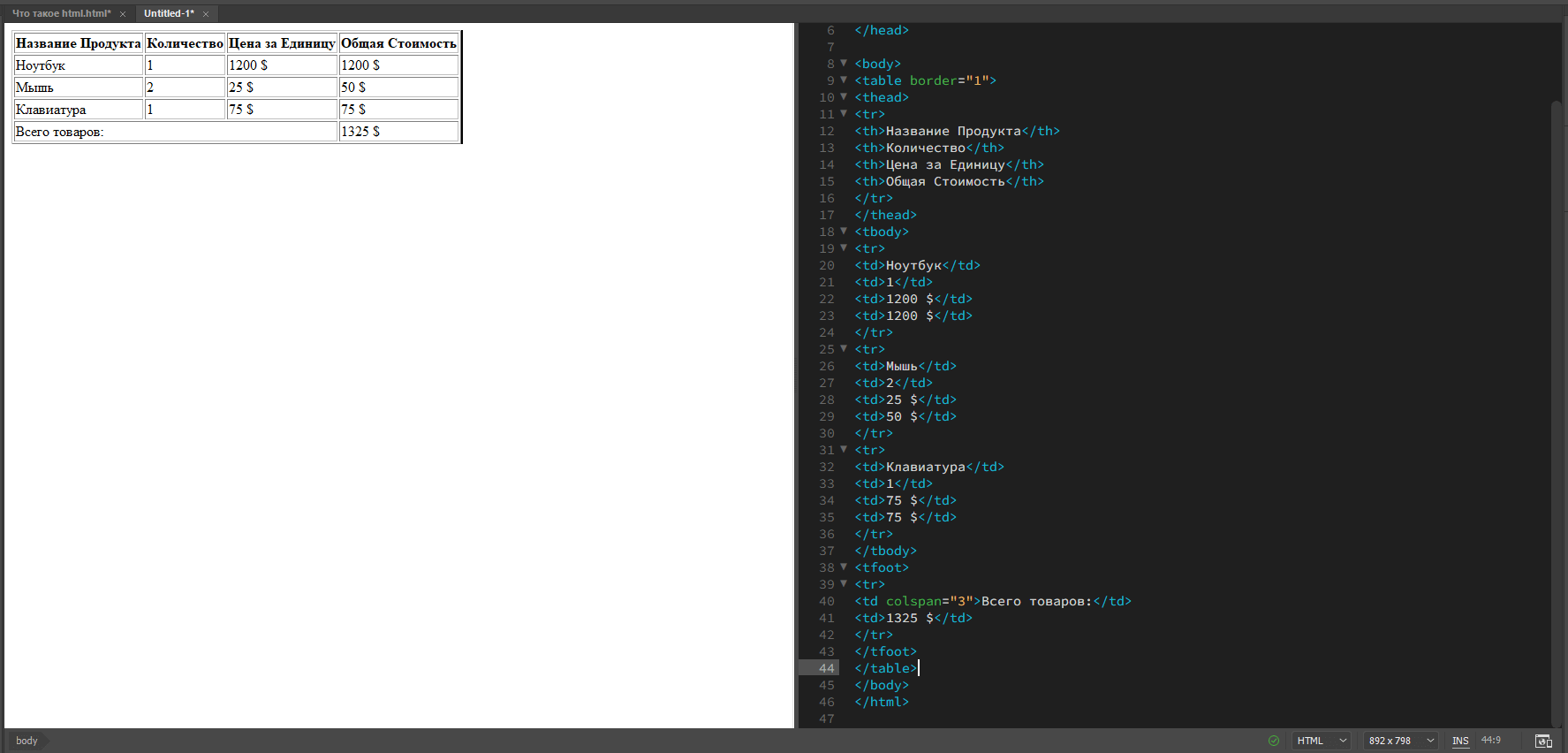Viewport: 1568px width, 753px height.
Task: Open the HTML language type dropdown
Action: pyautogui.click(x=1321, y=741)
